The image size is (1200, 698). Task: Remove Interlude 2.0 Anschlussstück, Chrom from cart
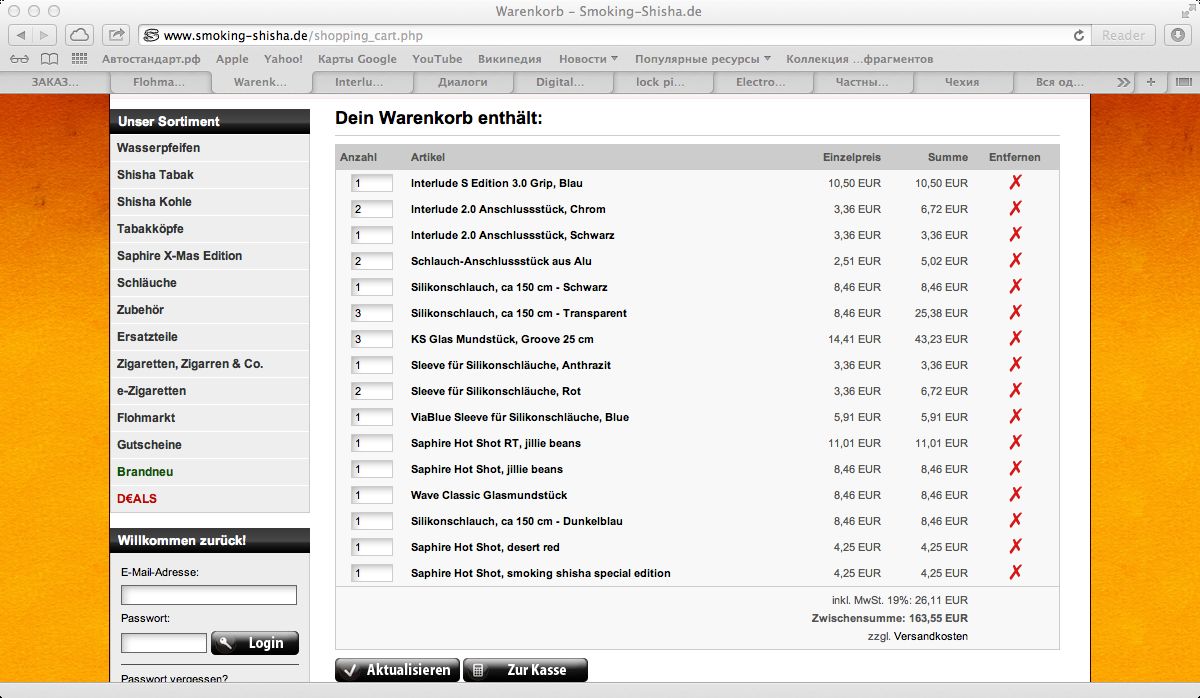1015,208
